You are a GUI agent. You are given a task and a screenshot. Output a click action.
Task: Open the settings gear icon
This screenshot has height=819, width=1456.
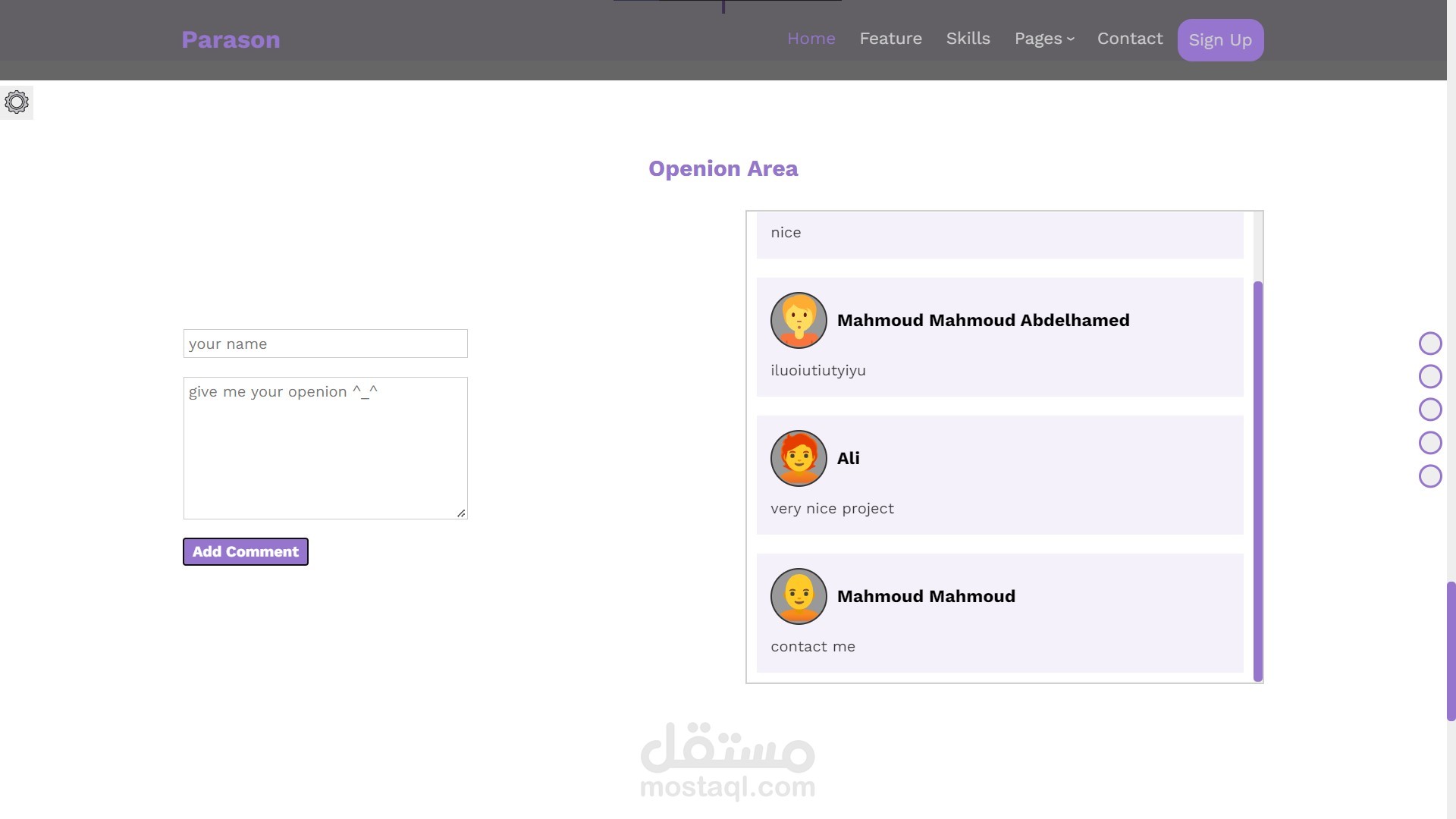pyautogui.click(x=17, y=102)
